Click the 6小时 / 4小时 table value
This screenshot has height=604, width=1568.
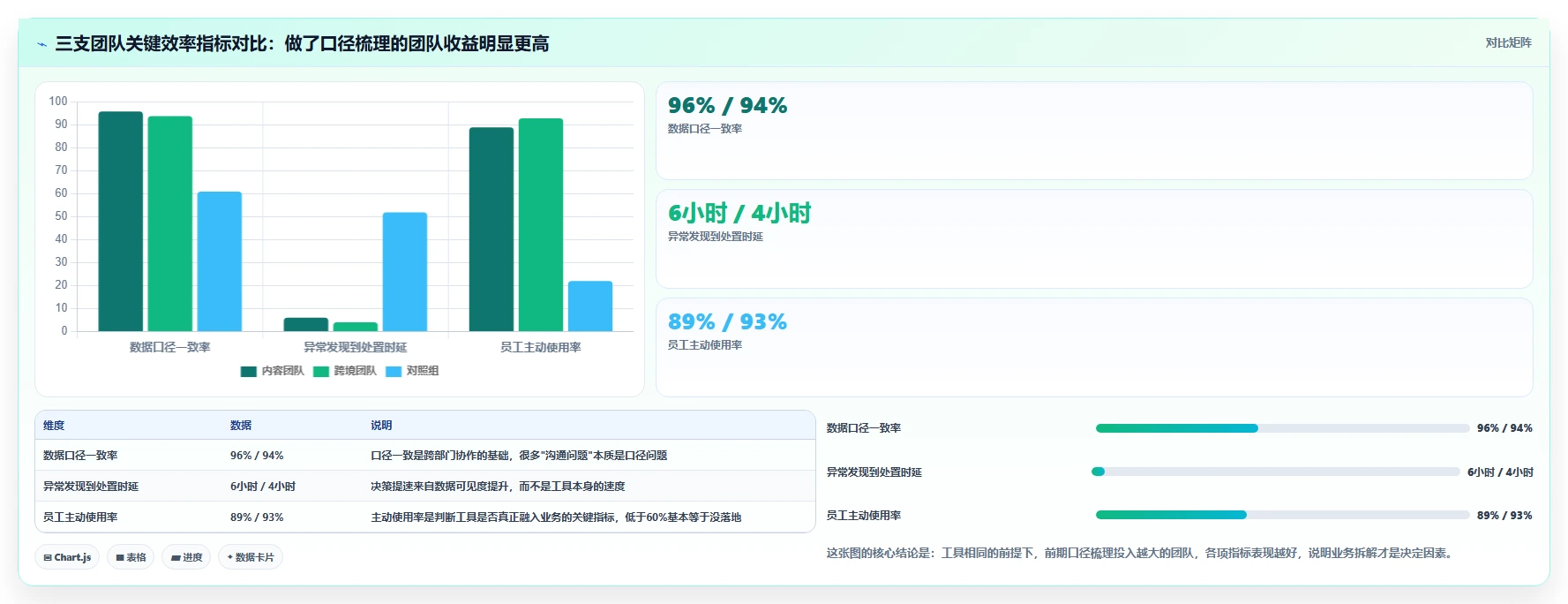[x=263, y=487]
